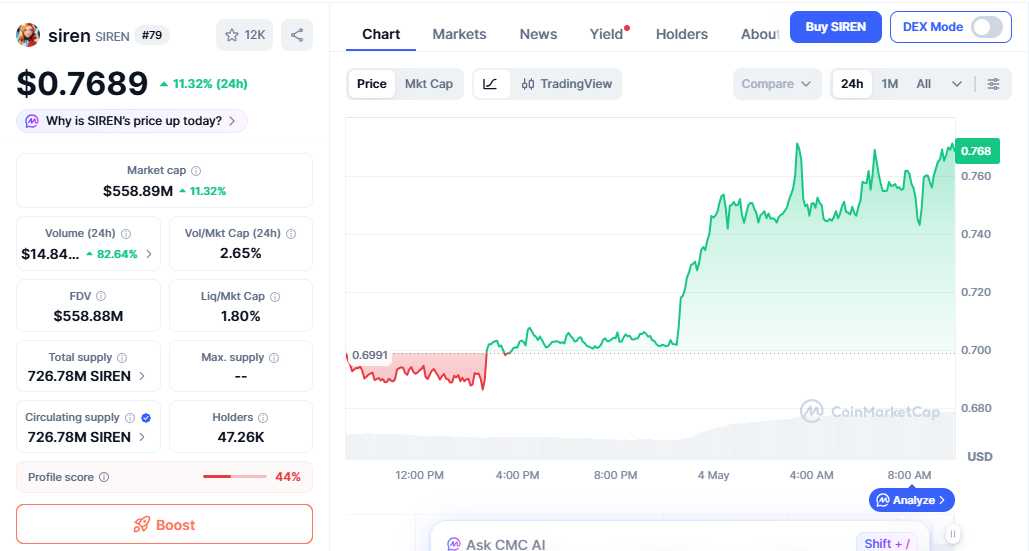This screenshot has height=551, width=1029.
Task: Click info icon next to Max. supply
Action: coord(274,357)
